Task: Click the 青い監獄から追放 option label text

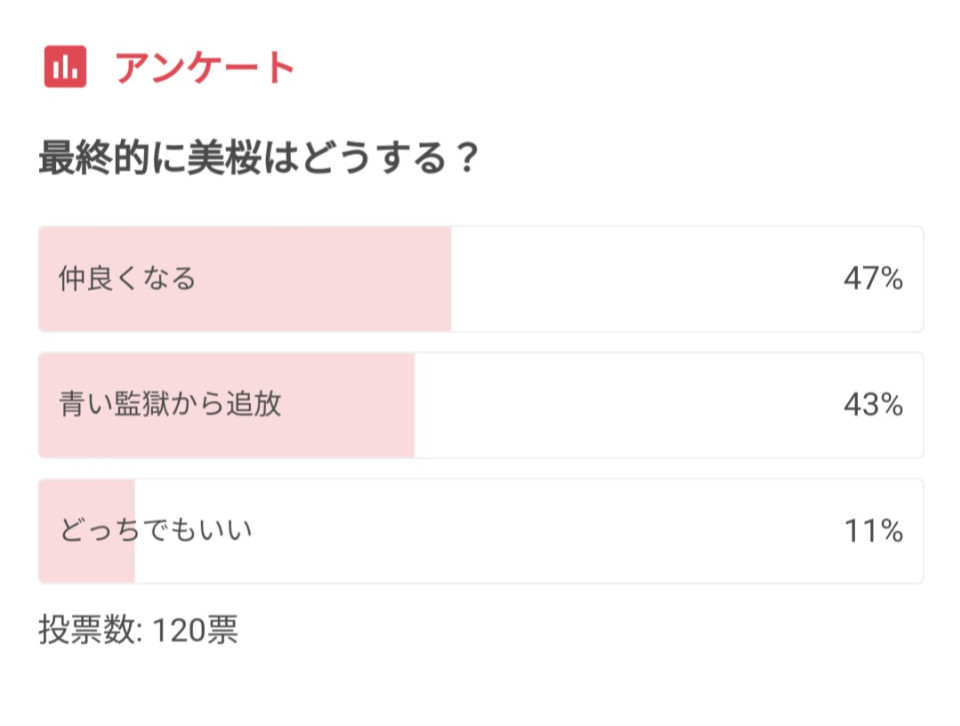Action: pyautogui.click(x=170, y=405)
